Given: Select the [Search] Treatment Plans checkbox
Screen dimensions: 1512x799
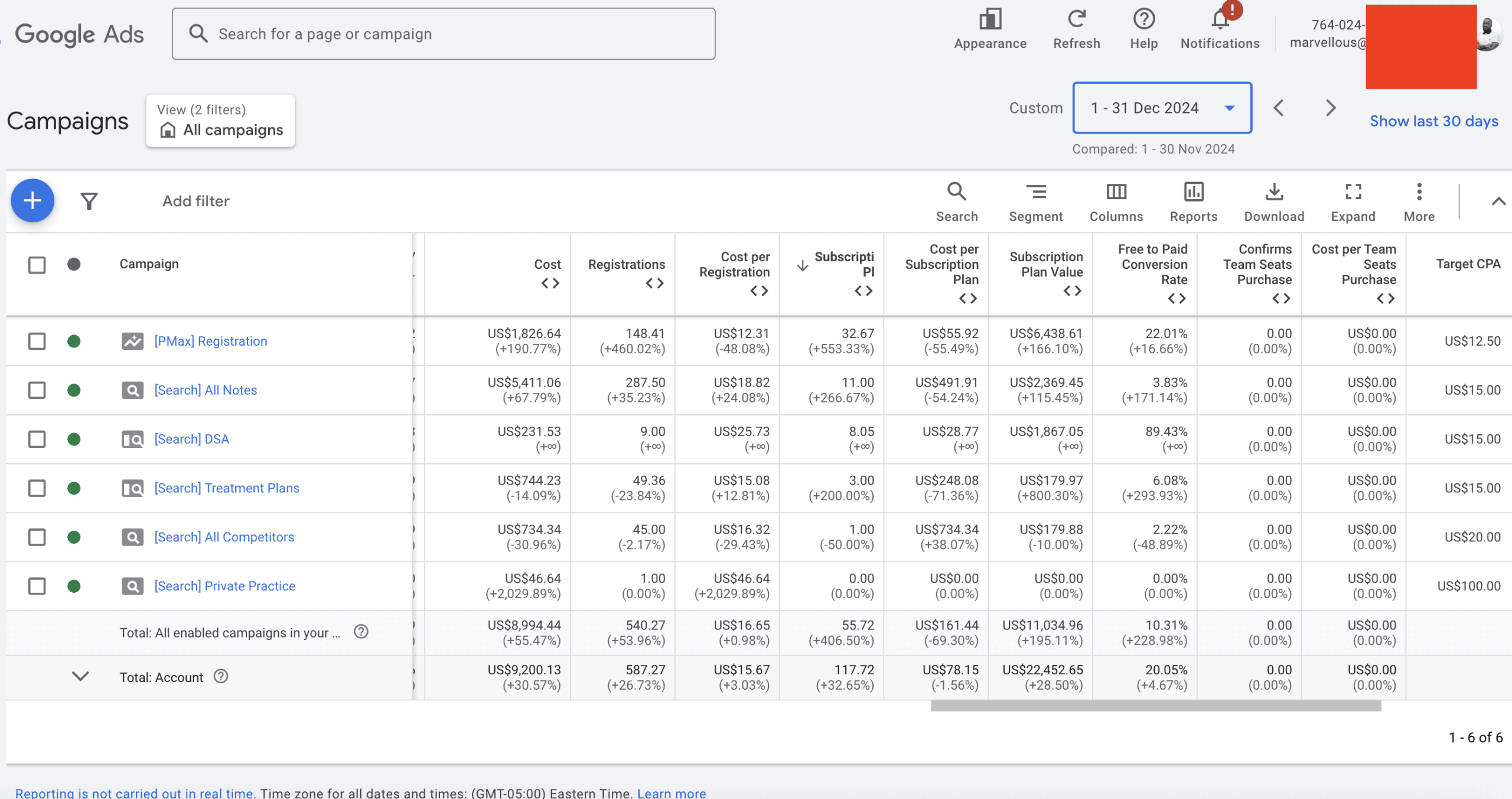Looking at the screenshot, I should [37, 488].
